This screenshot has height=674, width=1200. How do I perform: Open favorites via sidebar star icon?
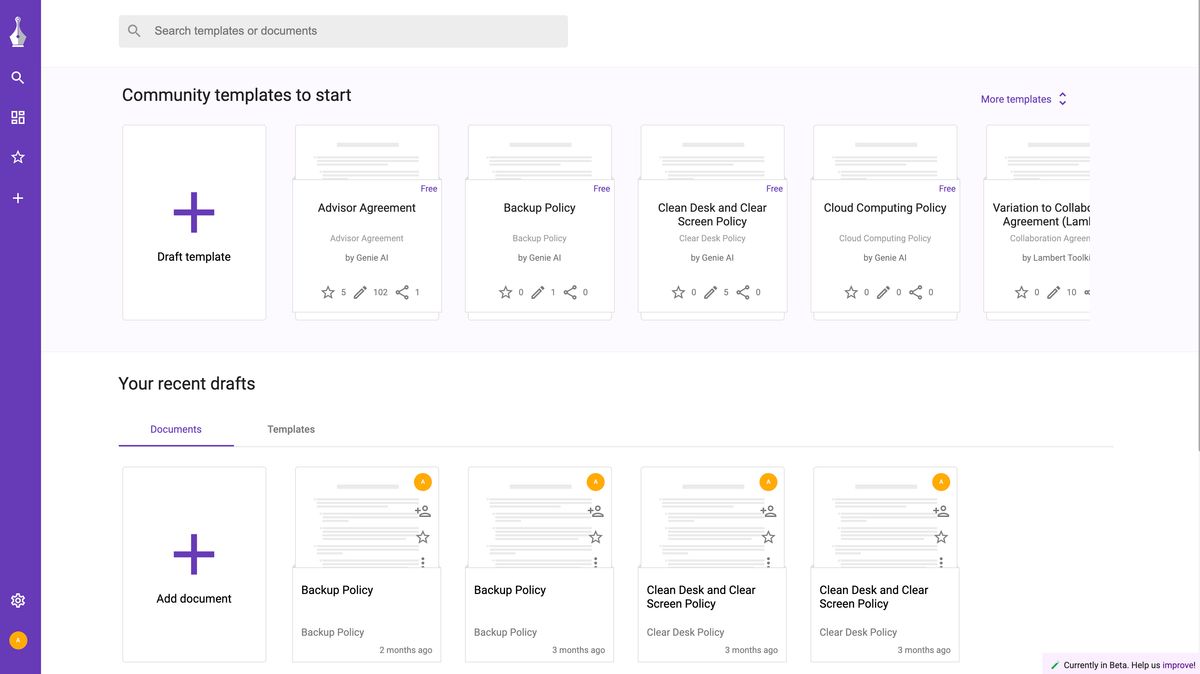pyautogui.click(x=17, y=157)
